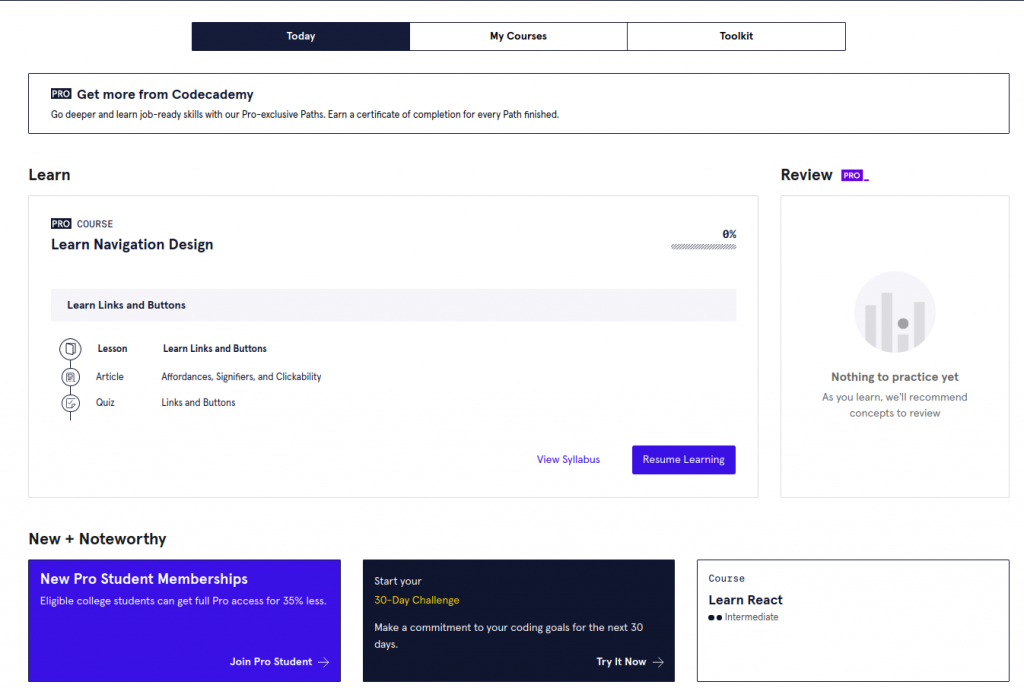1024x688 pixels.
Task: Switch to the Today tab
Action: tap(300, 37)
